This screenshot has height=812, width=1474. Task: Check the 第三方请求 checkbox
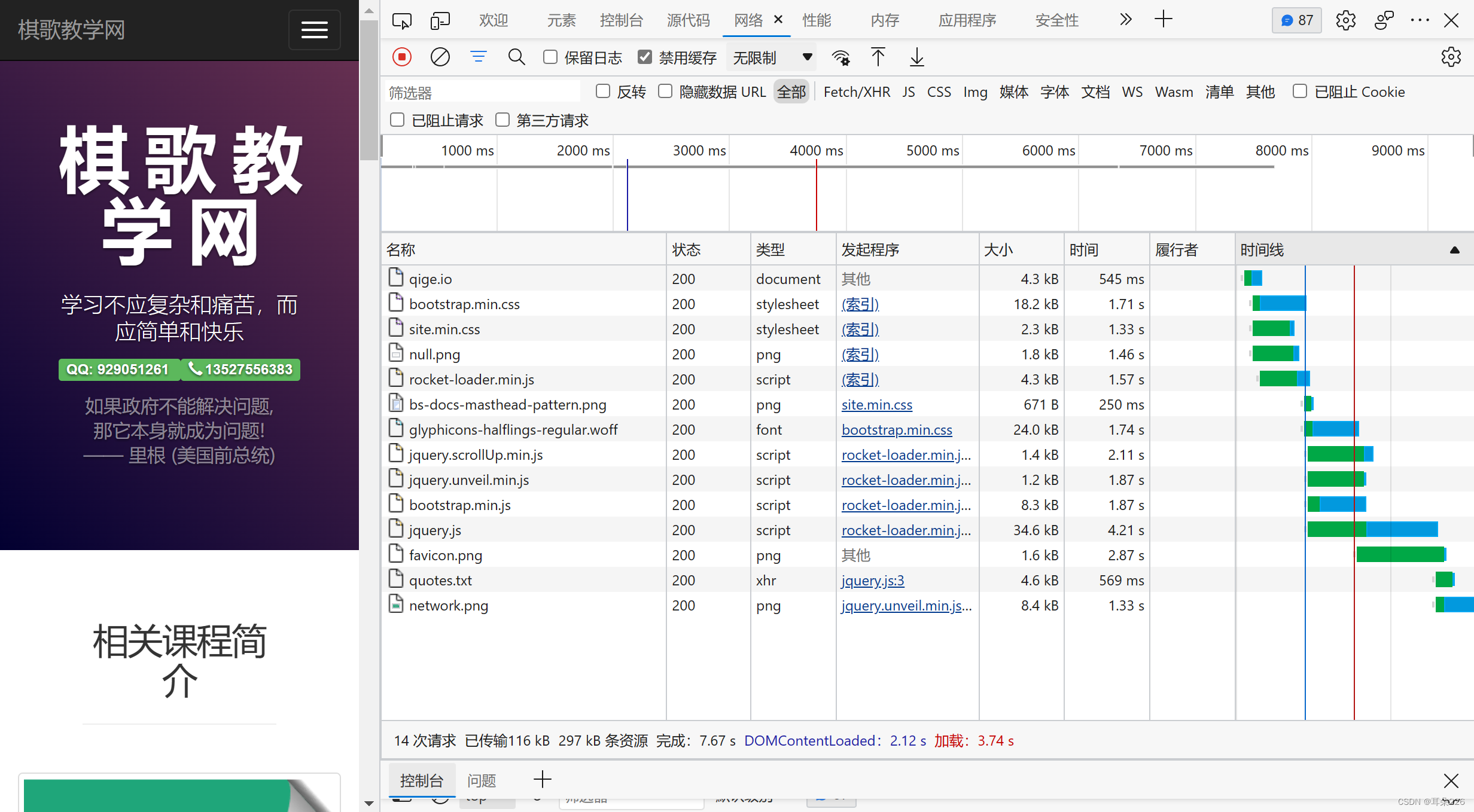(x=502, y=120)
